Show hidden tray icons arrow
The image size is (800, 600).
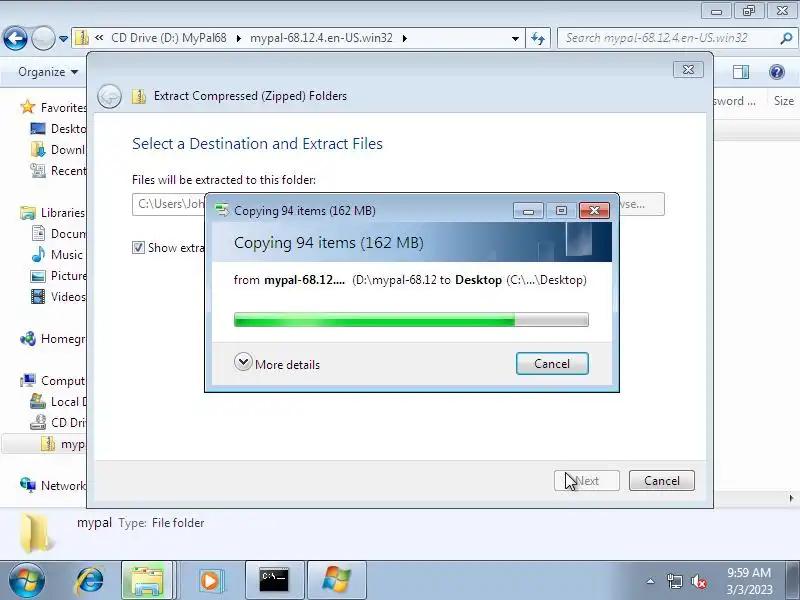tap(651, 581)
